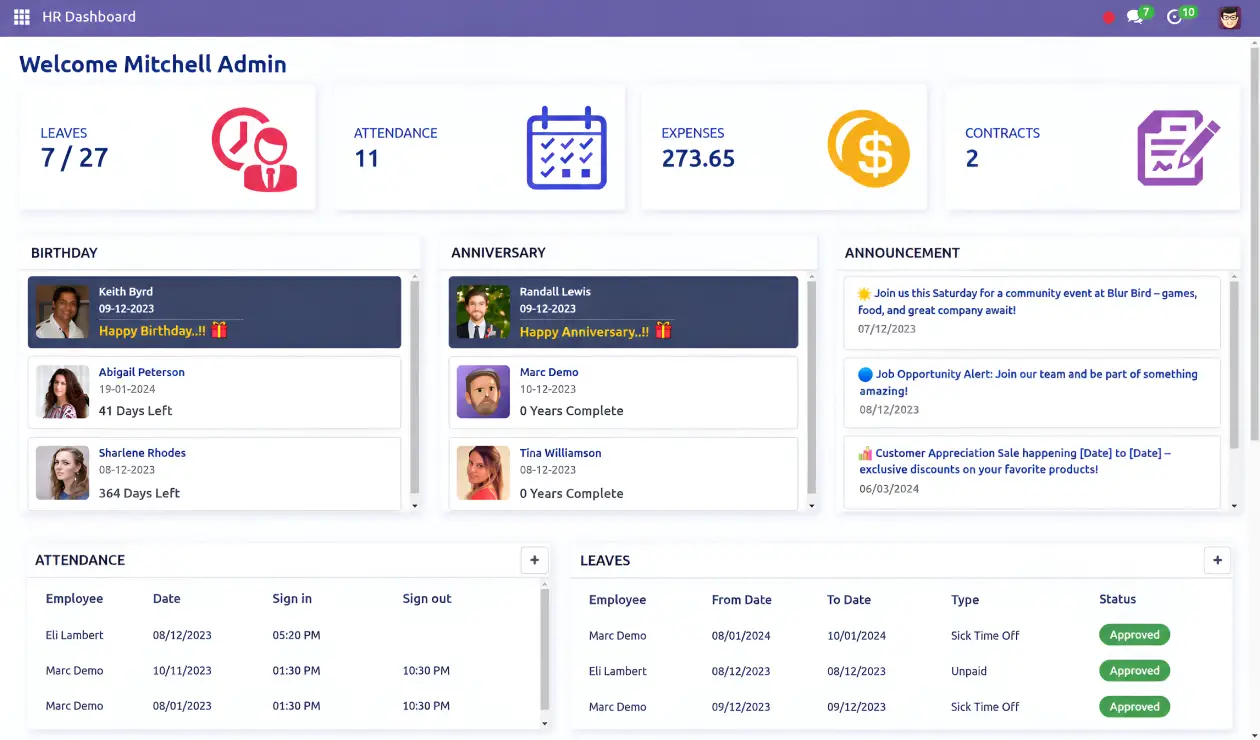1260x740 pixels.
Task: Click gift icon beside Happy Anniversary
Action: [663, 331]
